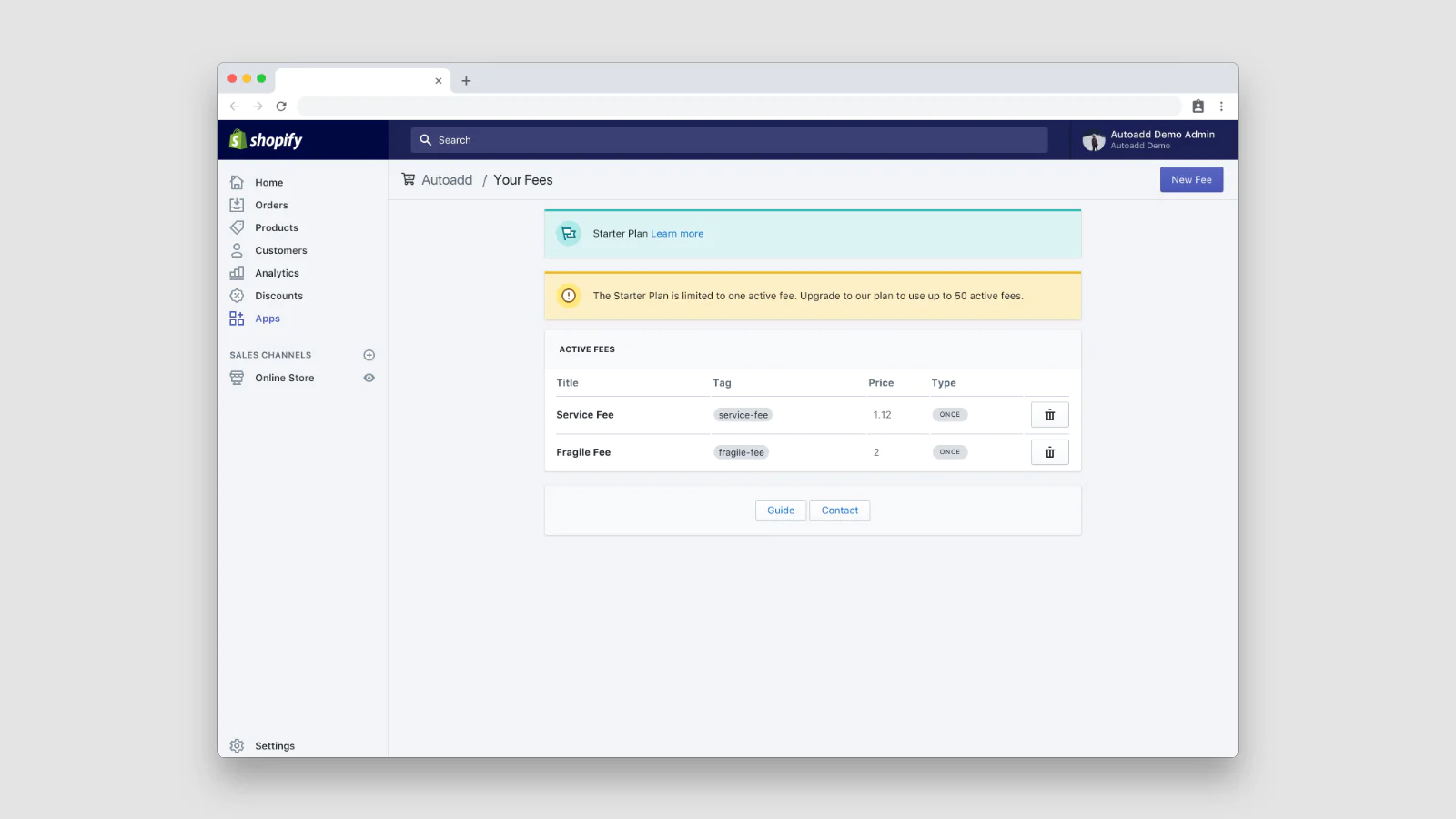Open the Products section
The width and height of the screenshot is (1456, 819).
coord(276,228)
